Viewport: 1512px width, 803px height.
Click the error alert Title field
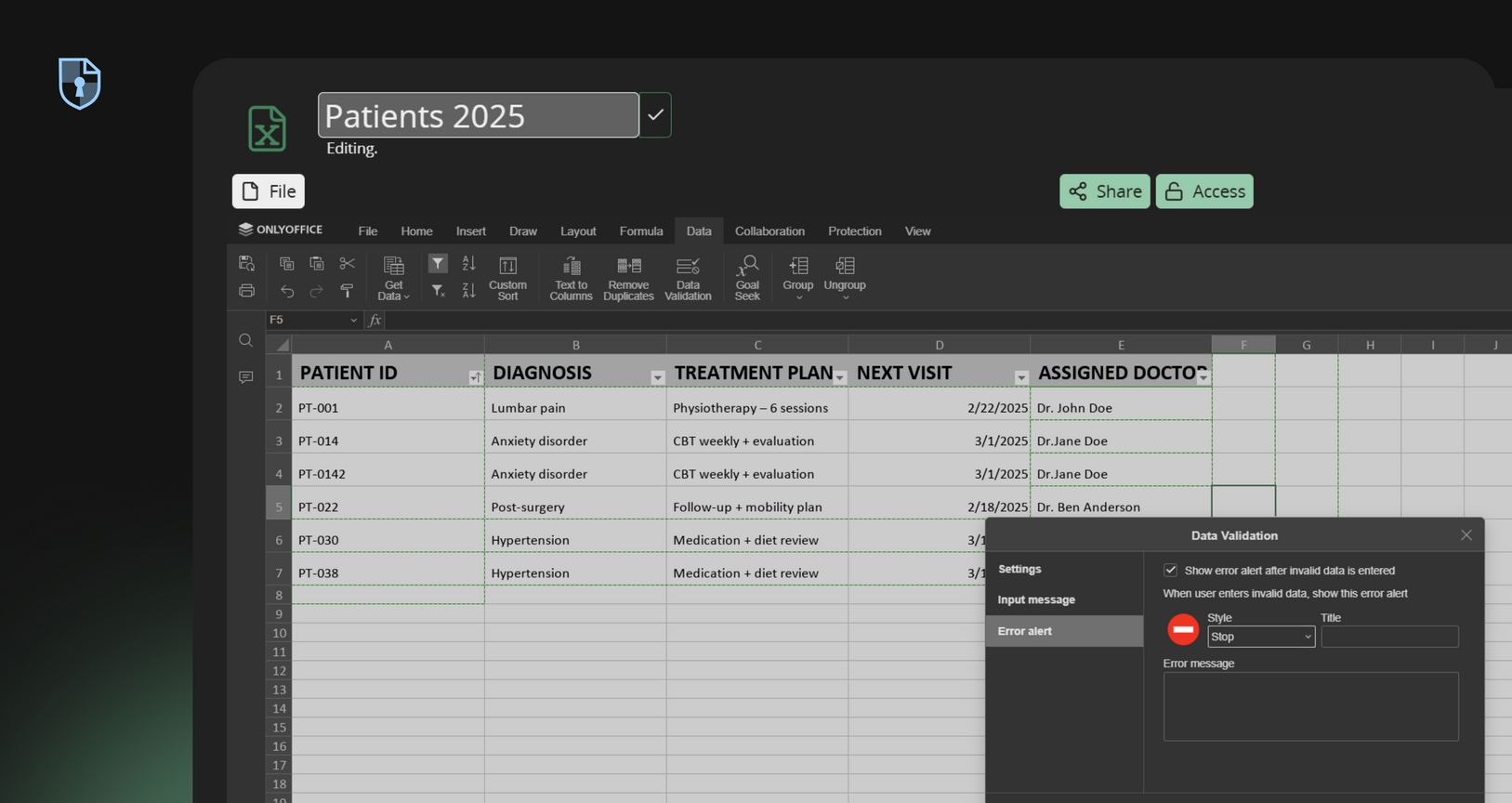coord(1388,637)
